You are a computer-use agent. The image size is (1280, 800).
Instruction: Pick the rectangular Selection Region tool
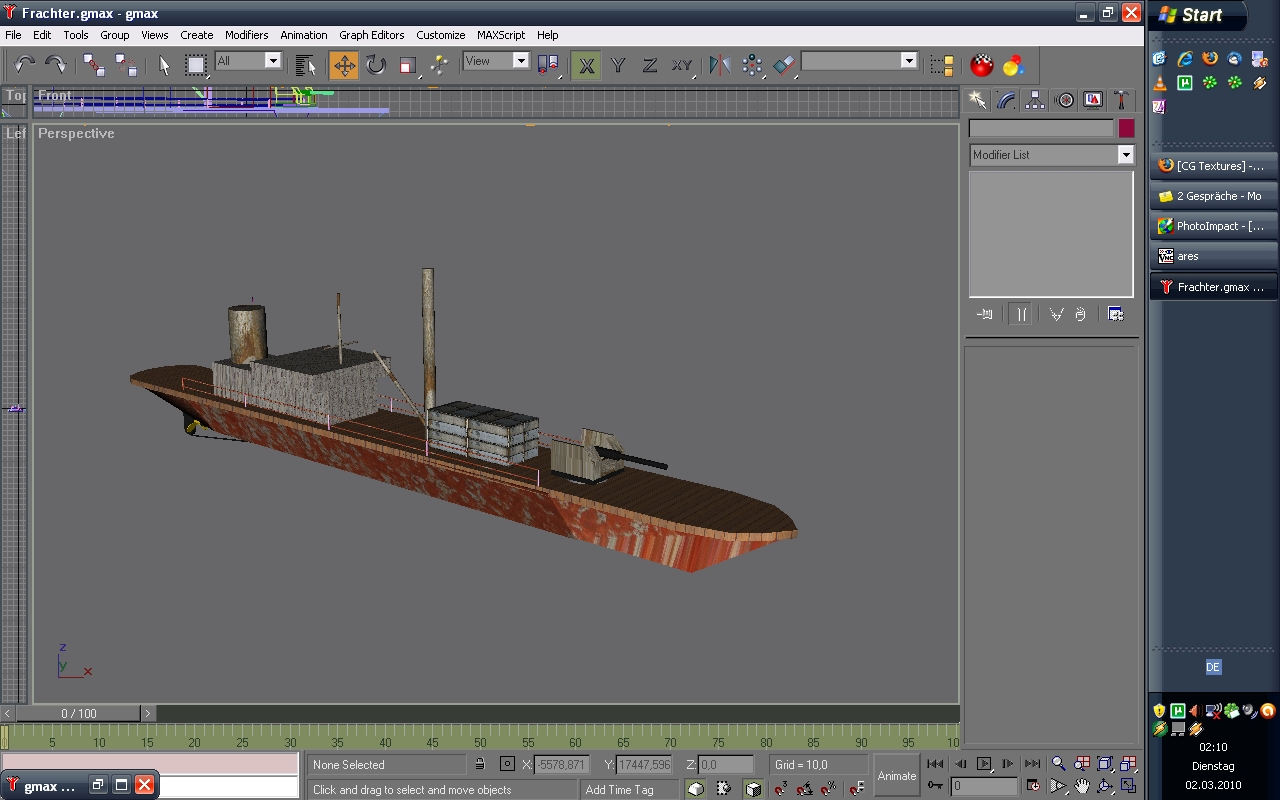tap(196, 66)
